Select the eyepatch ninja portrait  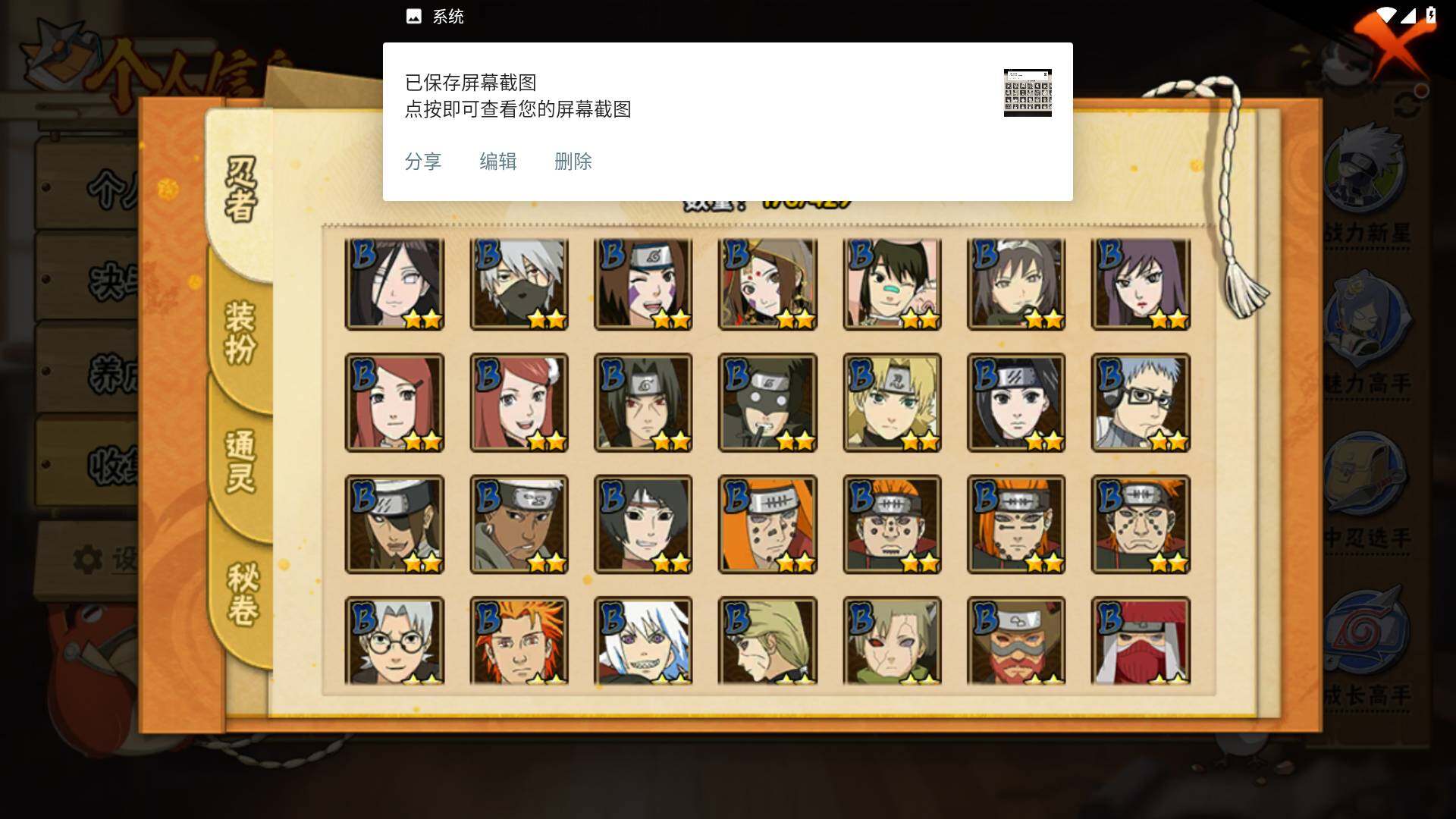coord(394,524)
